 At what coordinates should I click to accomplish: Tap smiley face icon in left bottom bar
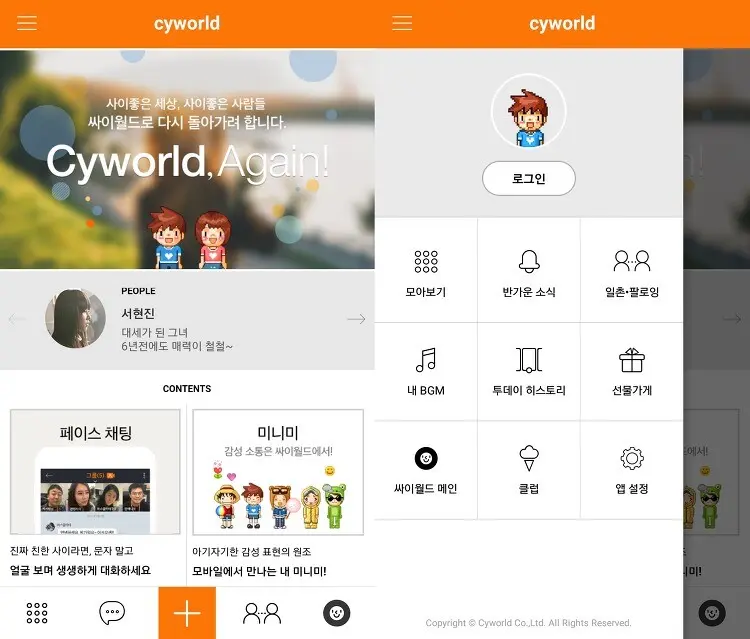coord(337,613)
